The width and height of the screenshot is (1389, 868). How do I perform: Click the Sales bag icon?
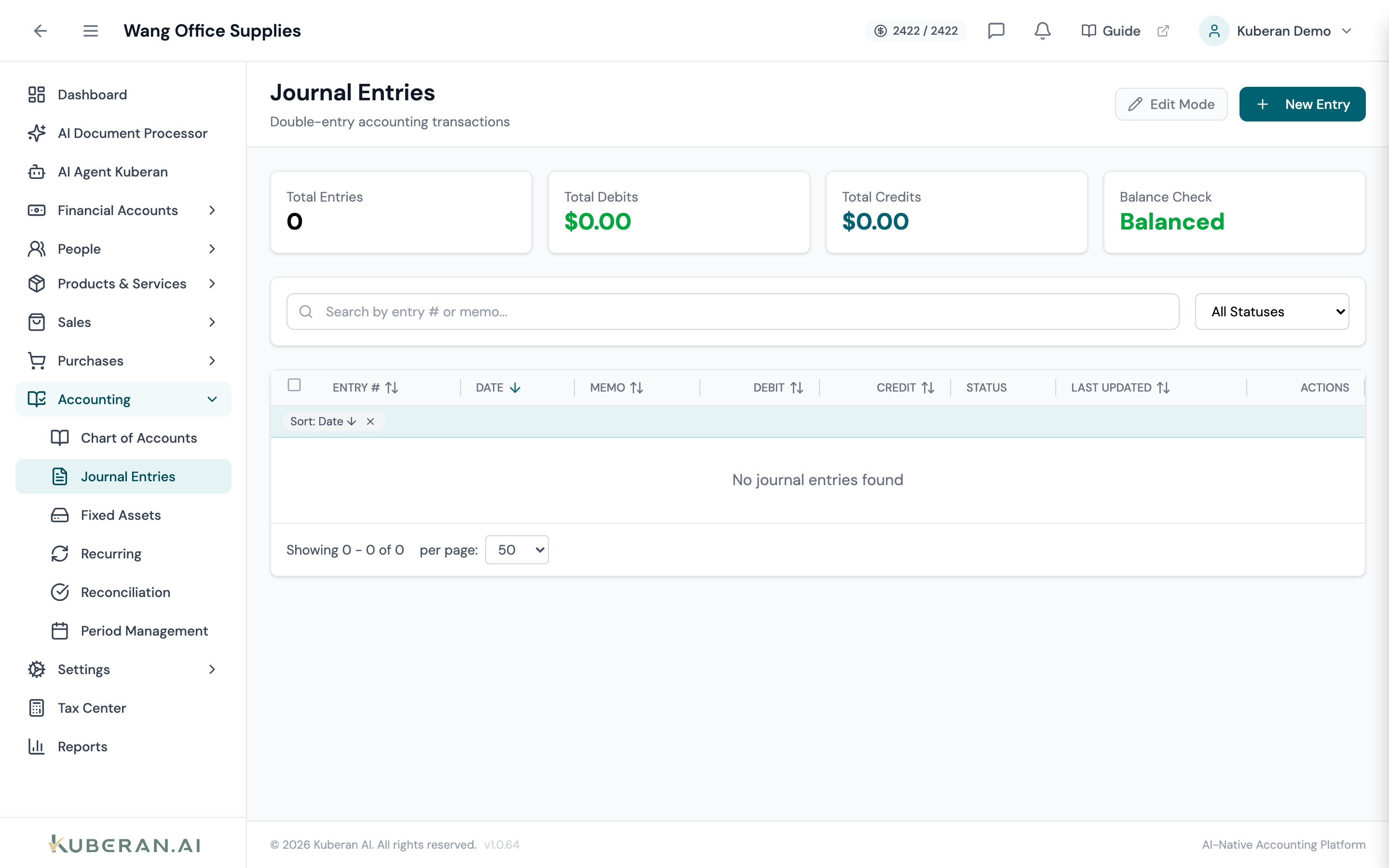tap(37, 322)
